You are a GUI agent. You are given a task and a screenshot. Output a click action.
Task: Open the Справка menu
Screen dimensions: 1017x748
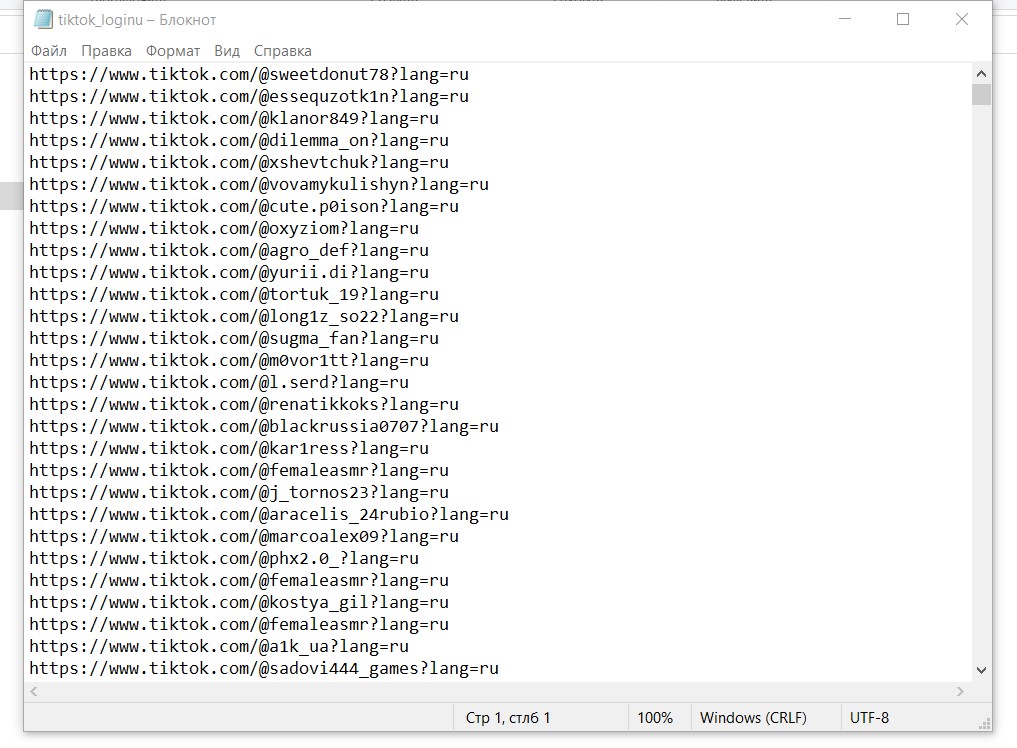click(282, 51)
